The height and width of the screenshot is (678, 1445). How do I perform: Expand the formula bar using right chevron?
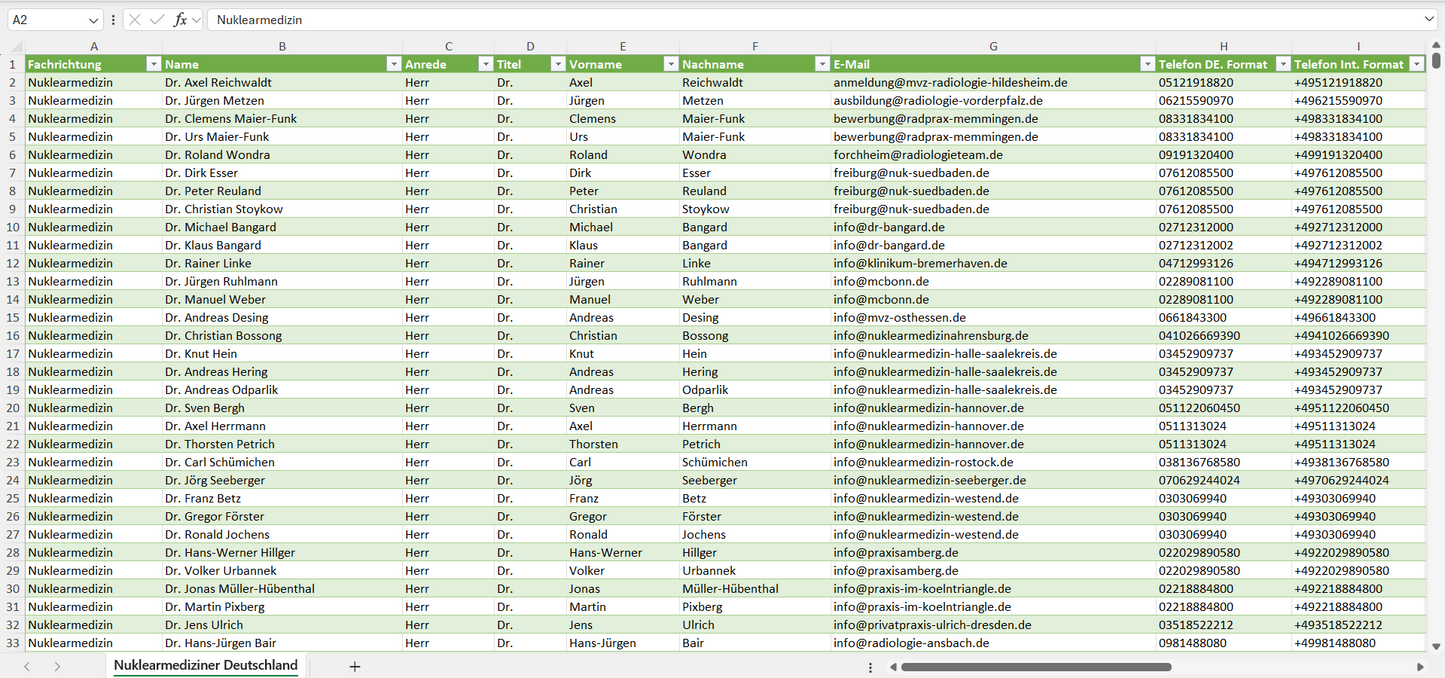[x=1429, y=20]
